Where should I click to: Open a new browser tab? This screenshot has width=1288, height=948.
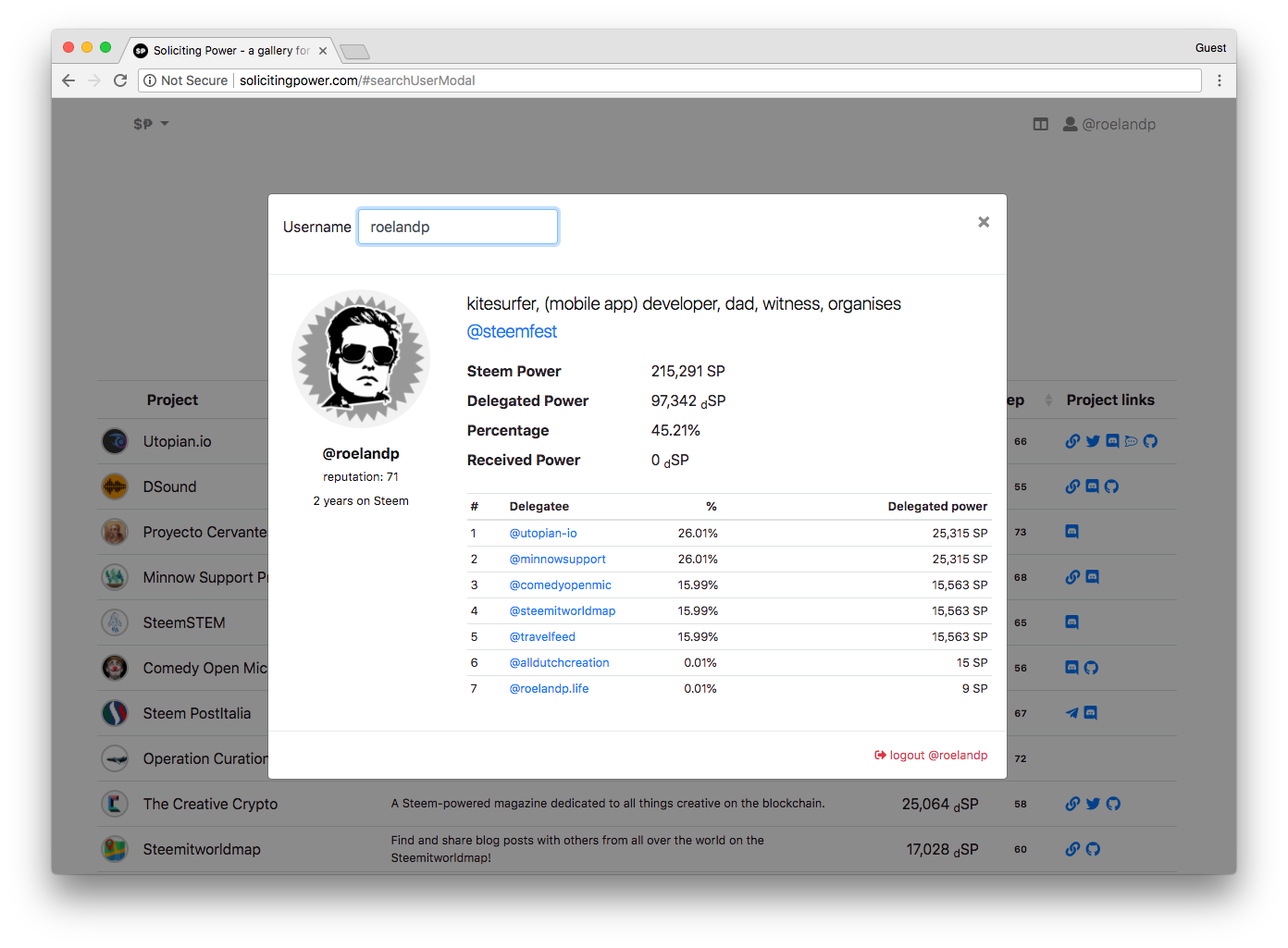354,51
